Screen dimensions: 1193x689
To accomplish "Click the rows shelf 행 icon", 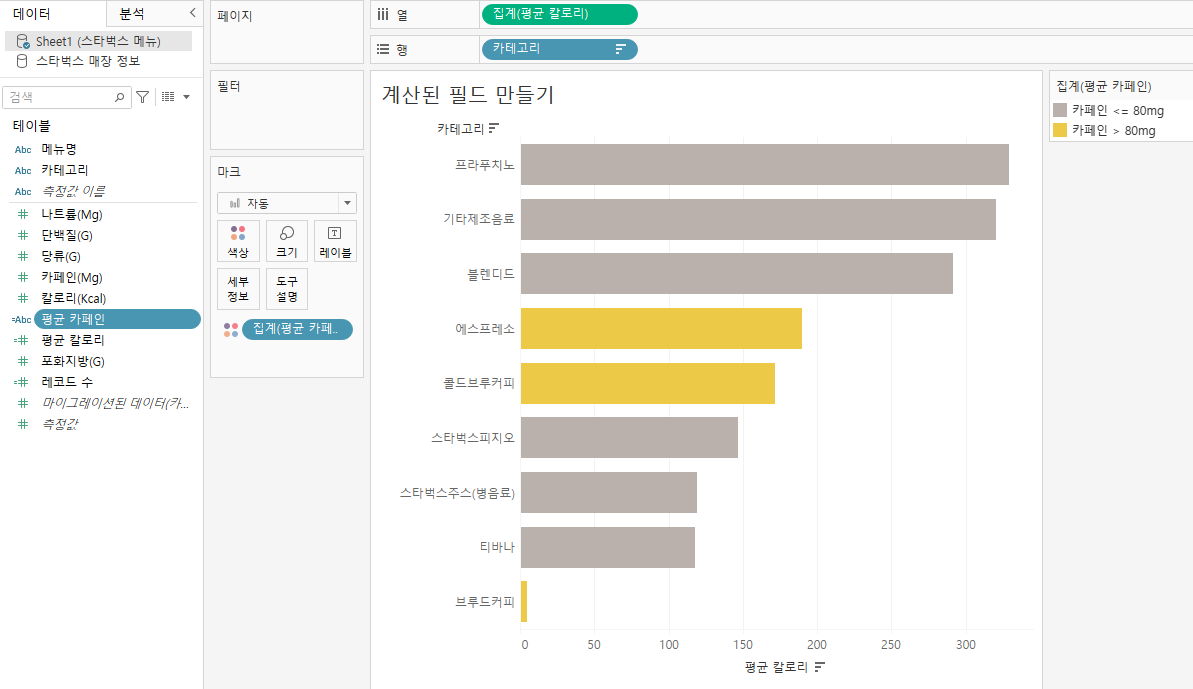I will click(x=383, y=49).
